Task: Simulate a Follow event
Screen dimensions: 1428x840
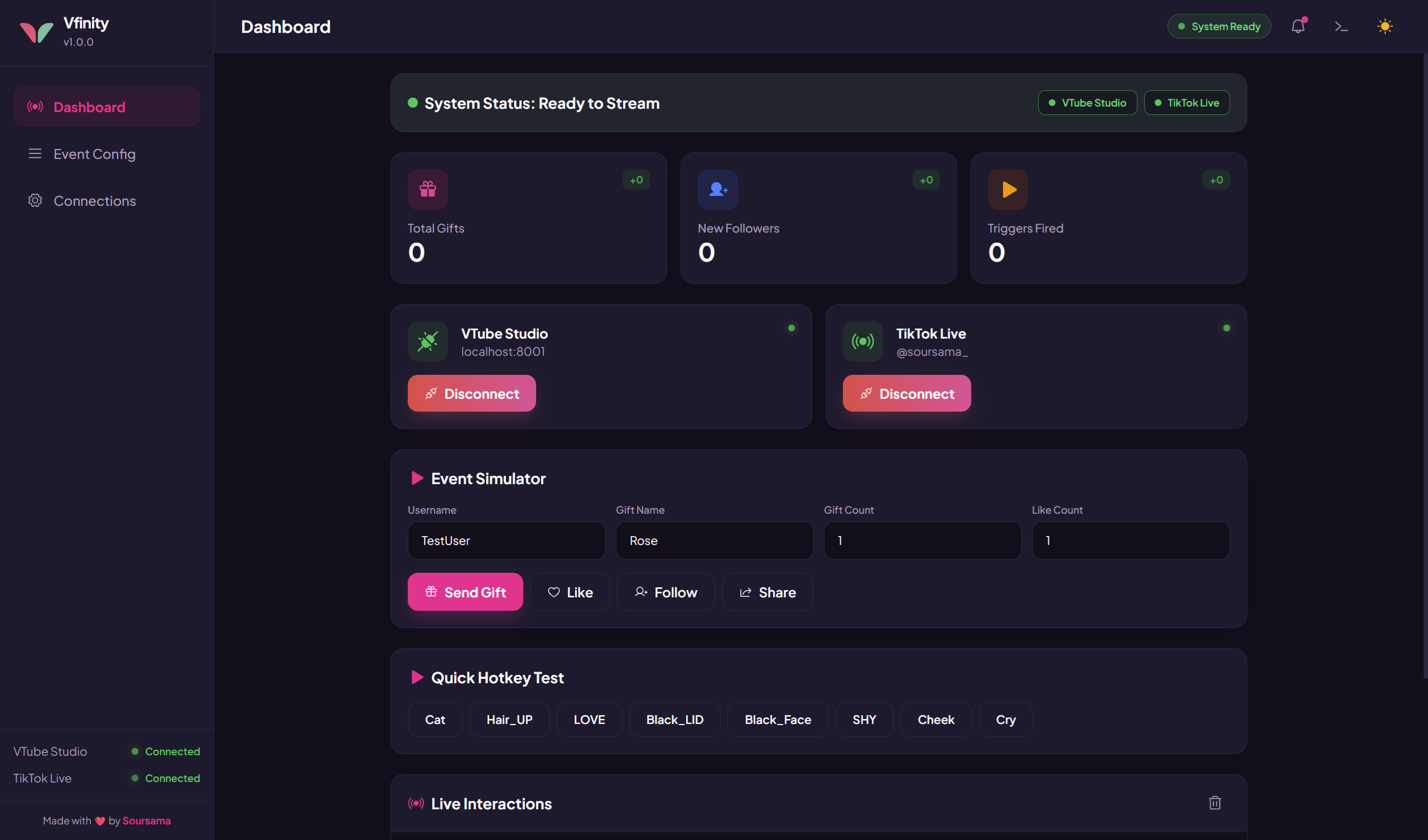Action: tap(665, 592)
